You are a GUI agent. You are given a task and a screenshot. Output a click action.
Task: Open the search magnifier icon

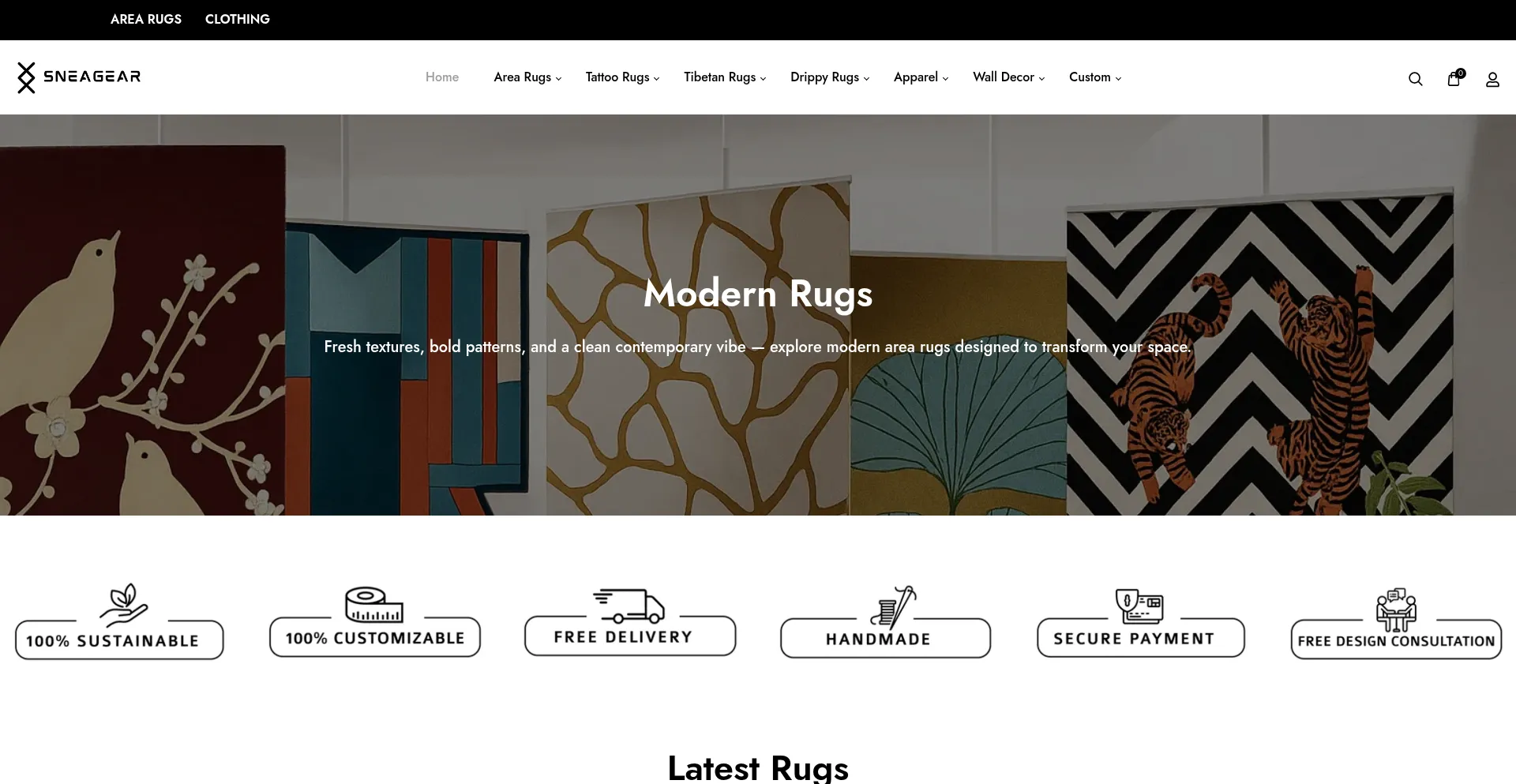click(1415, 79)
